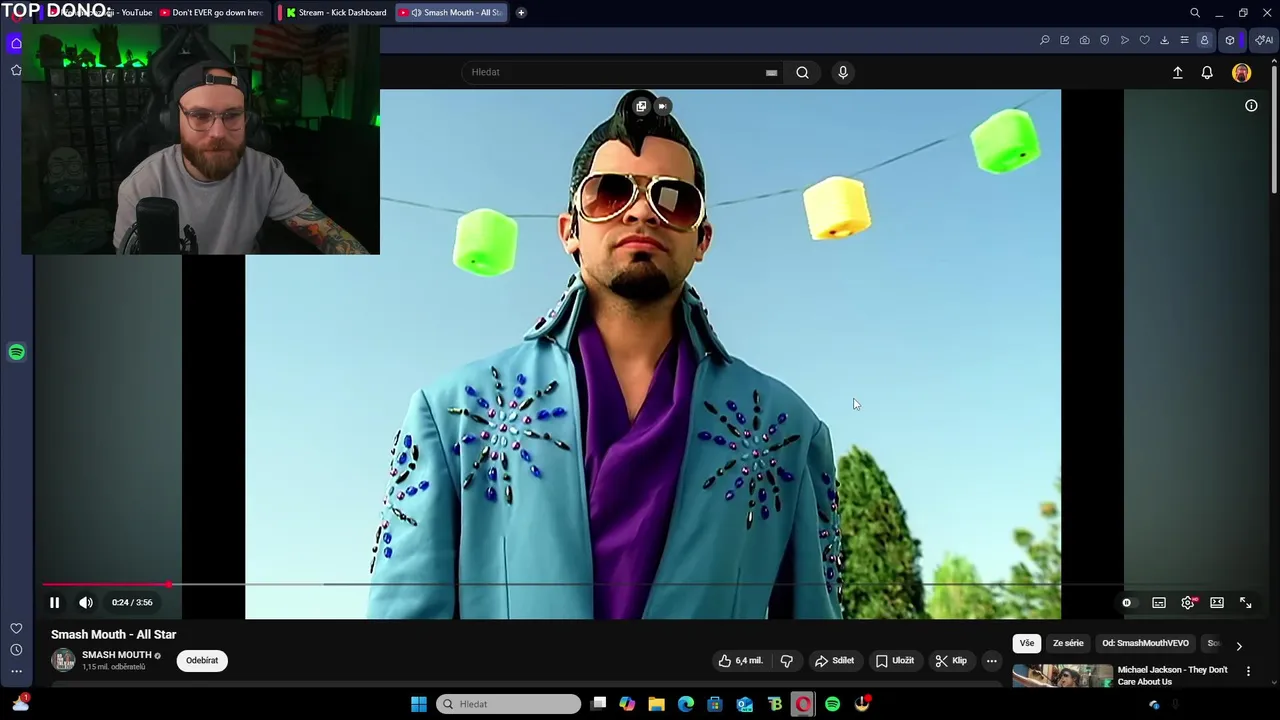The image size is (1280, 720).
Task: Open Opera tab search magnifier in title bar
Action: tap(1195, 13)
